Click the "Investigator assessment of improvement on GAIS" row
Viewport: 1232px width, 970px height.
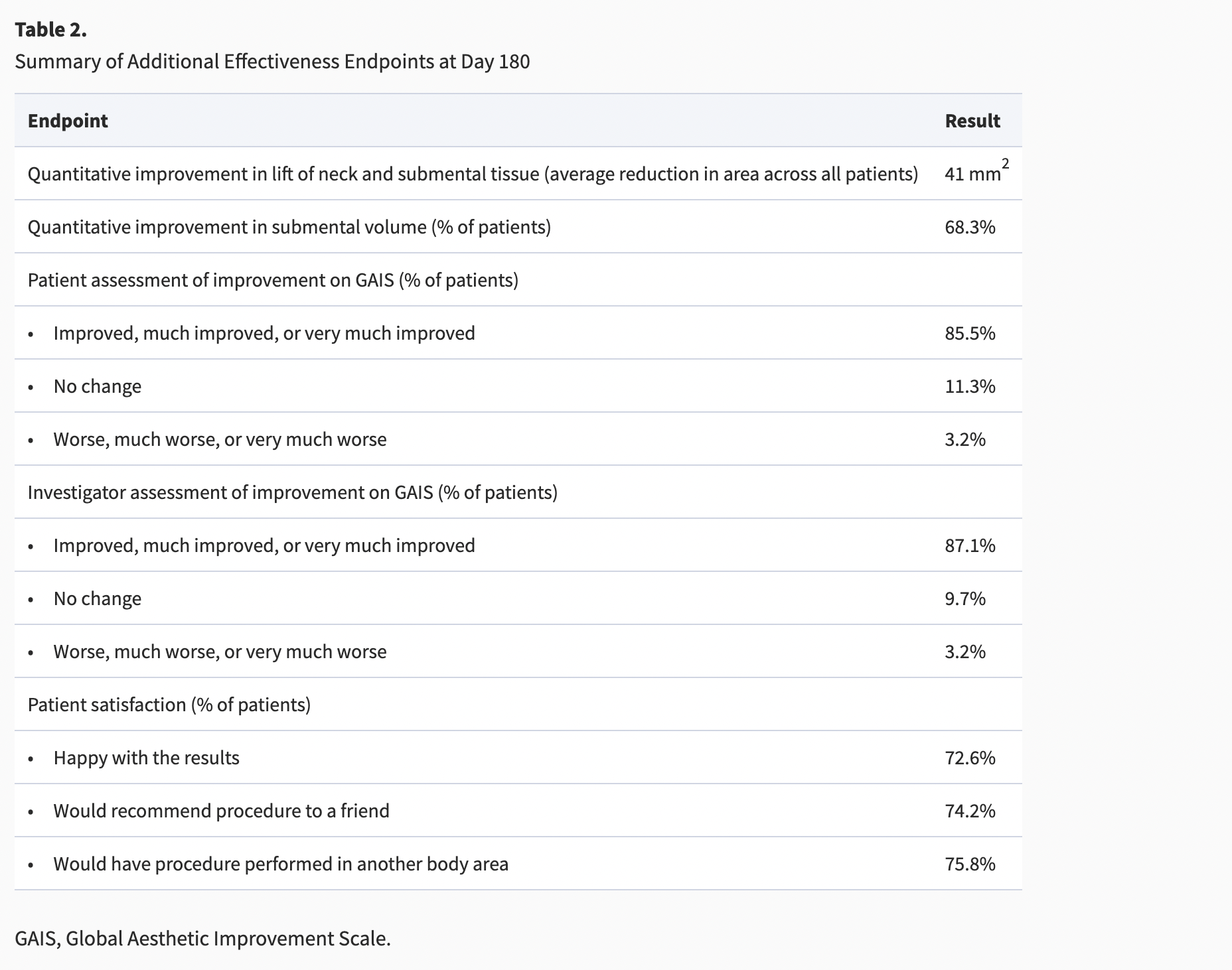pyautogui.click(x=292, y=492)
